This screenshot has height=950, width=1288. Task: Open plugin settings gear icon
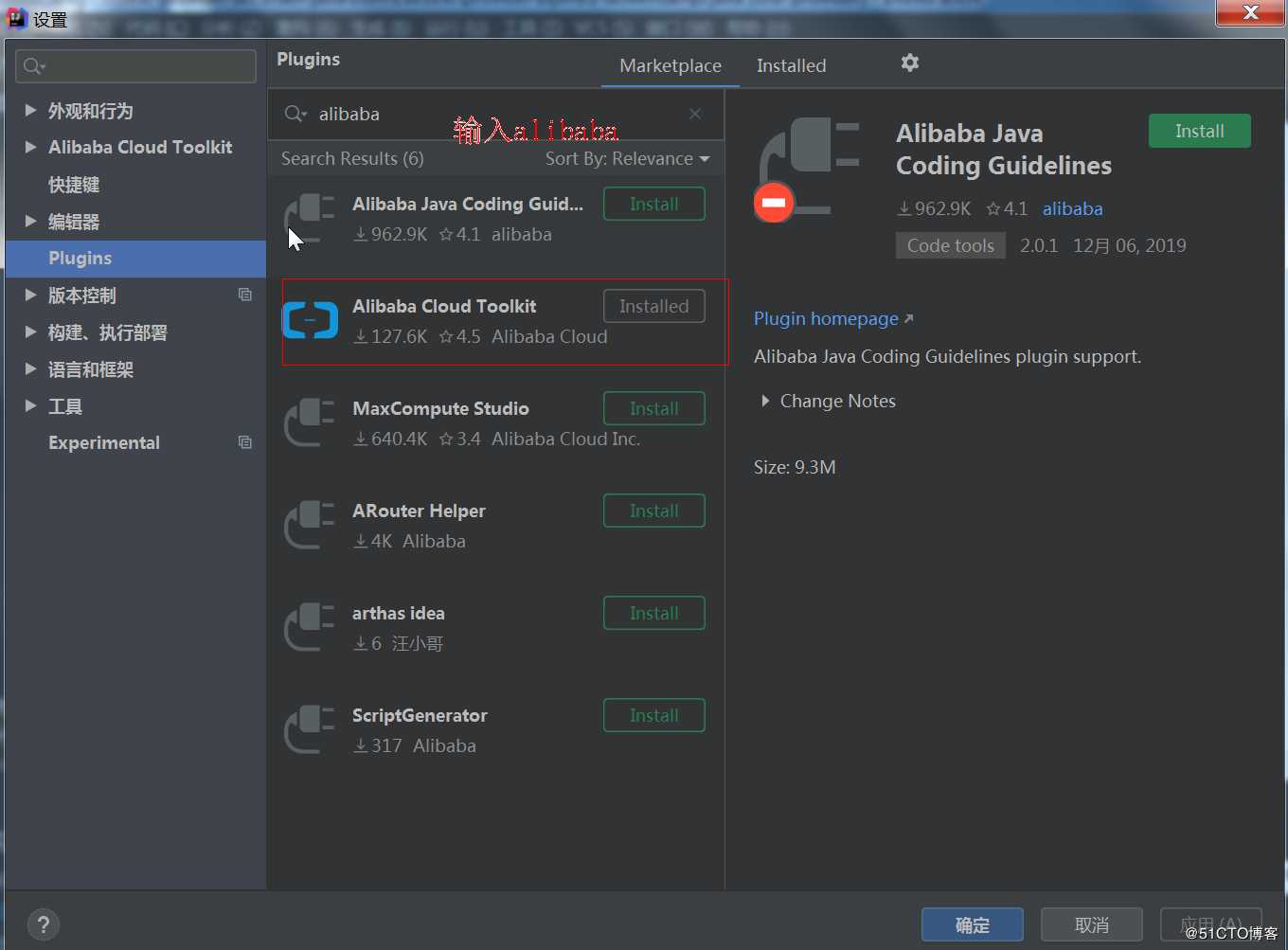click(x=910, y=63)
